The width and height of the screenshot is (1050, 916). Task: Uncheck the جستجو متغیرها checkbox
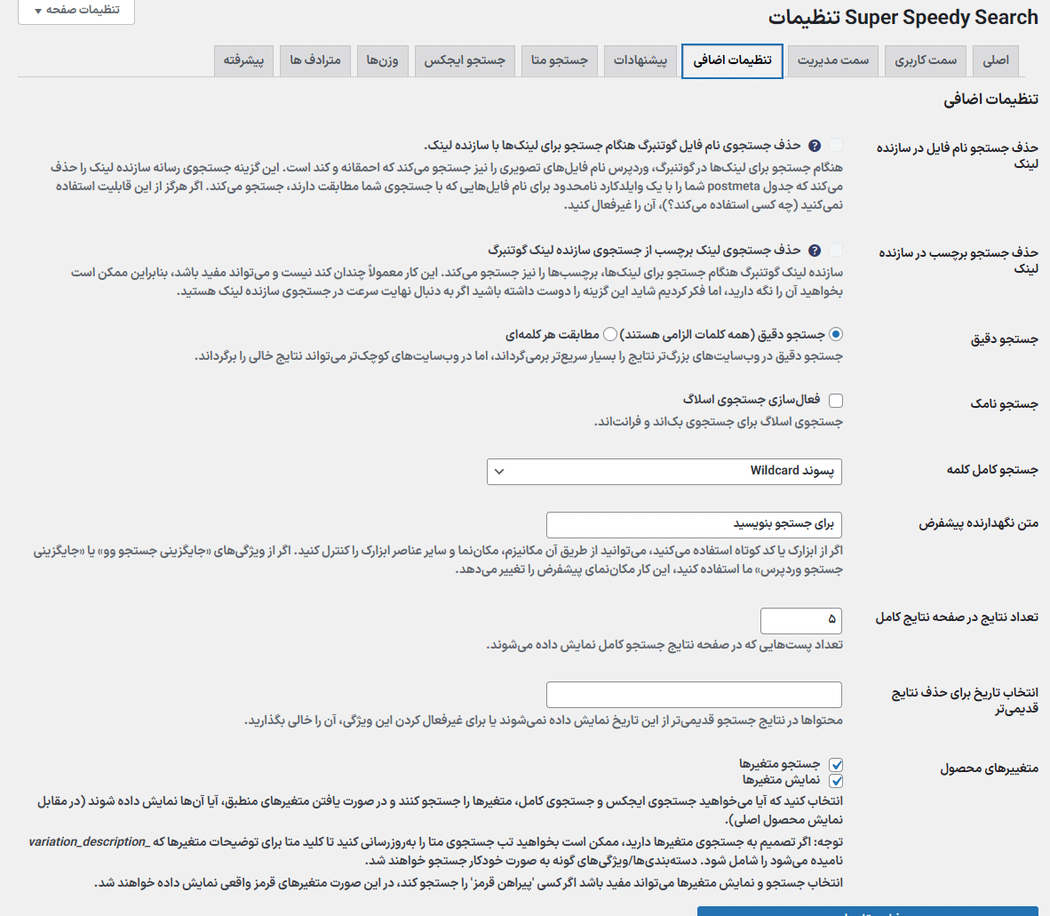tap(836, 763)
